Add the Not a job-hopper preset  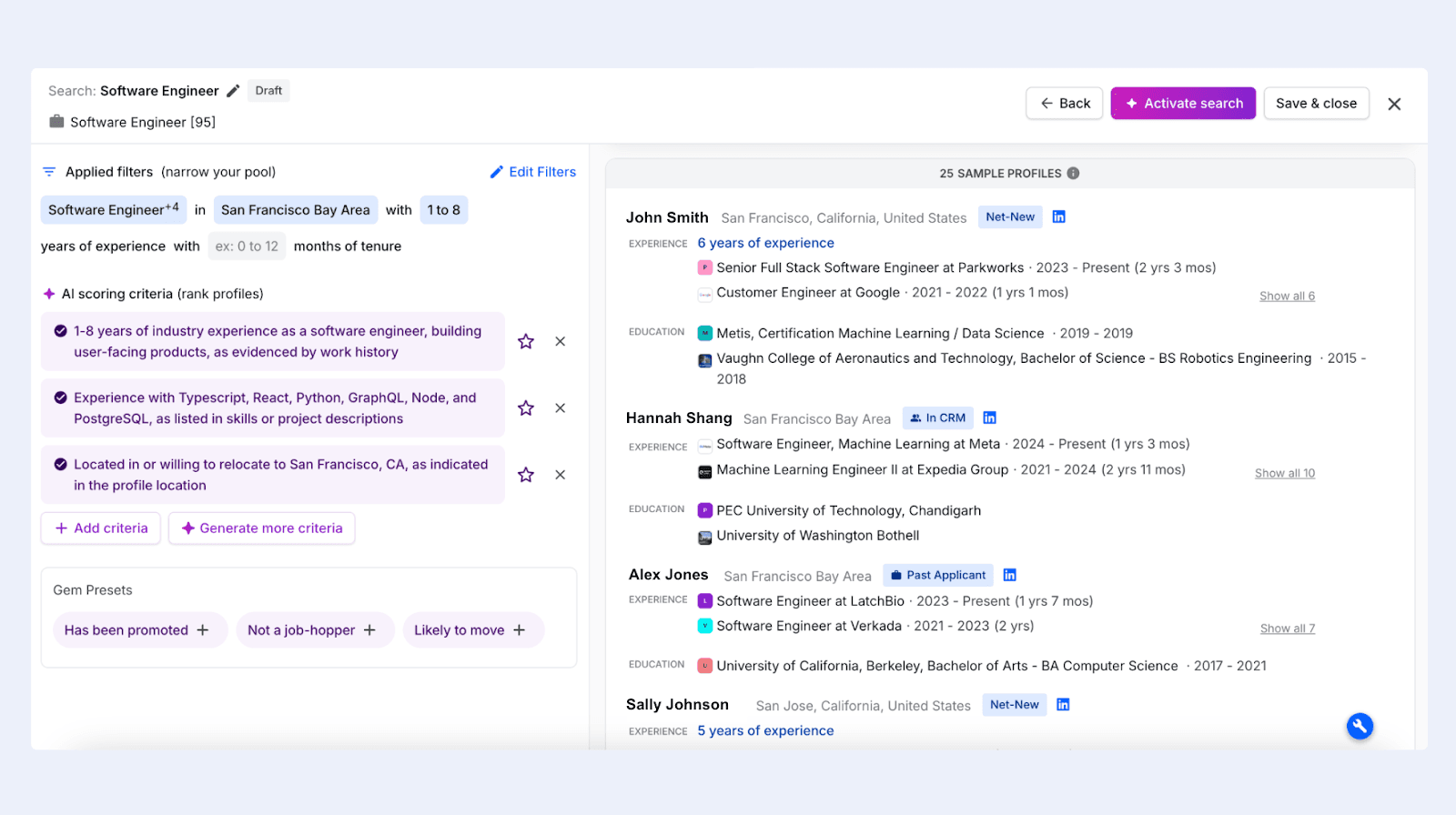coord(315,630)
